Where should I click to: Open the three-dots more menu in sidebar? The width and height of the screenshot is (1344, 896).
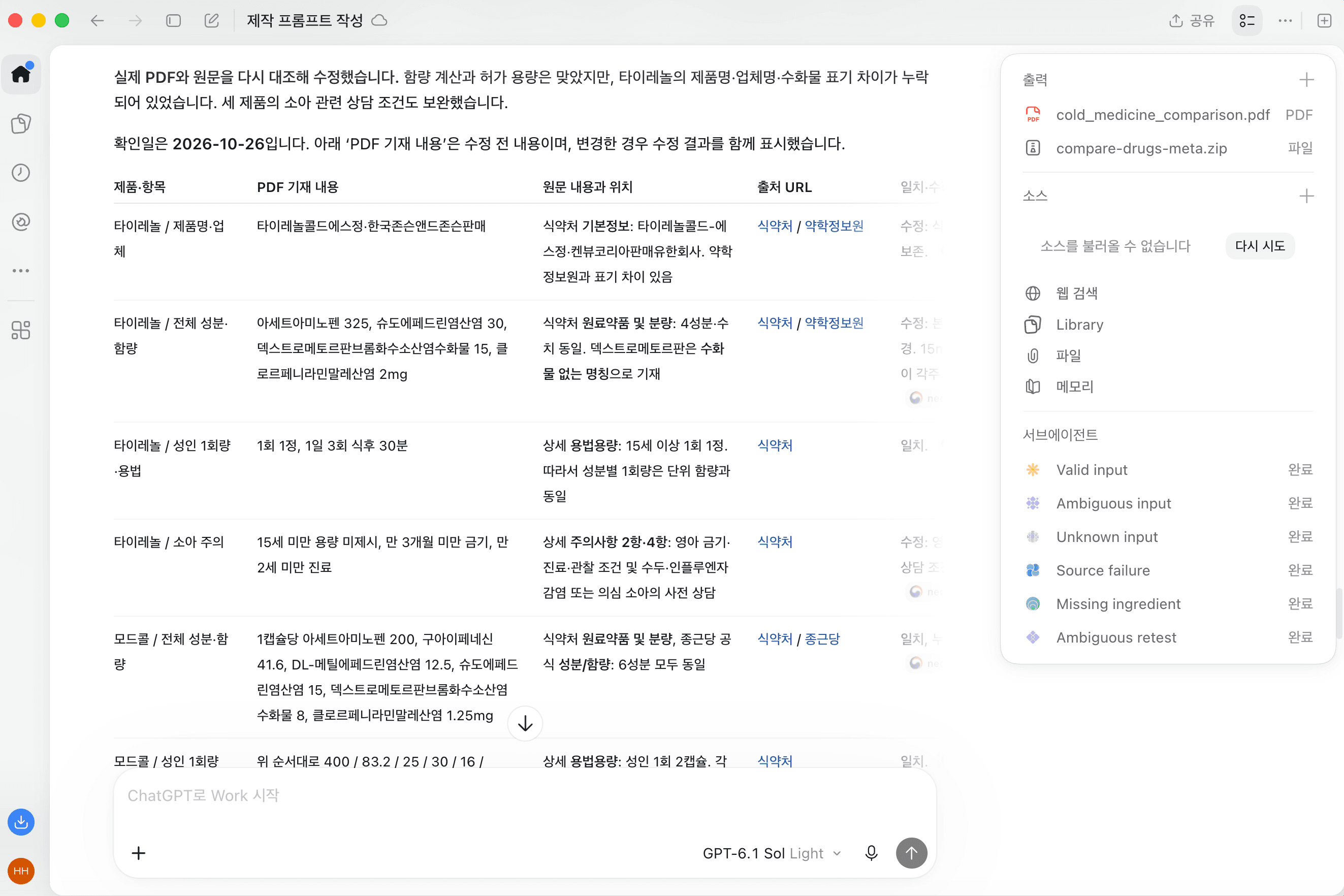pos(21,271)
